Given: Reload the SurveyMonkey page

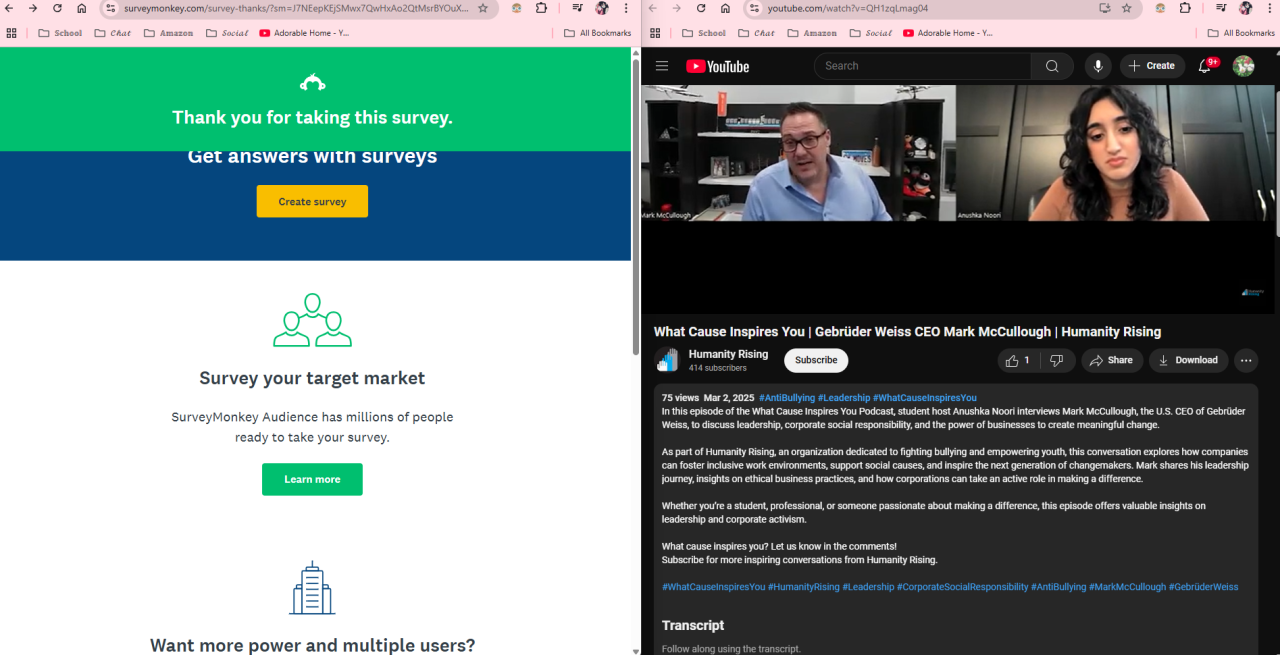Looking at the screenshot, I should 57,8.
